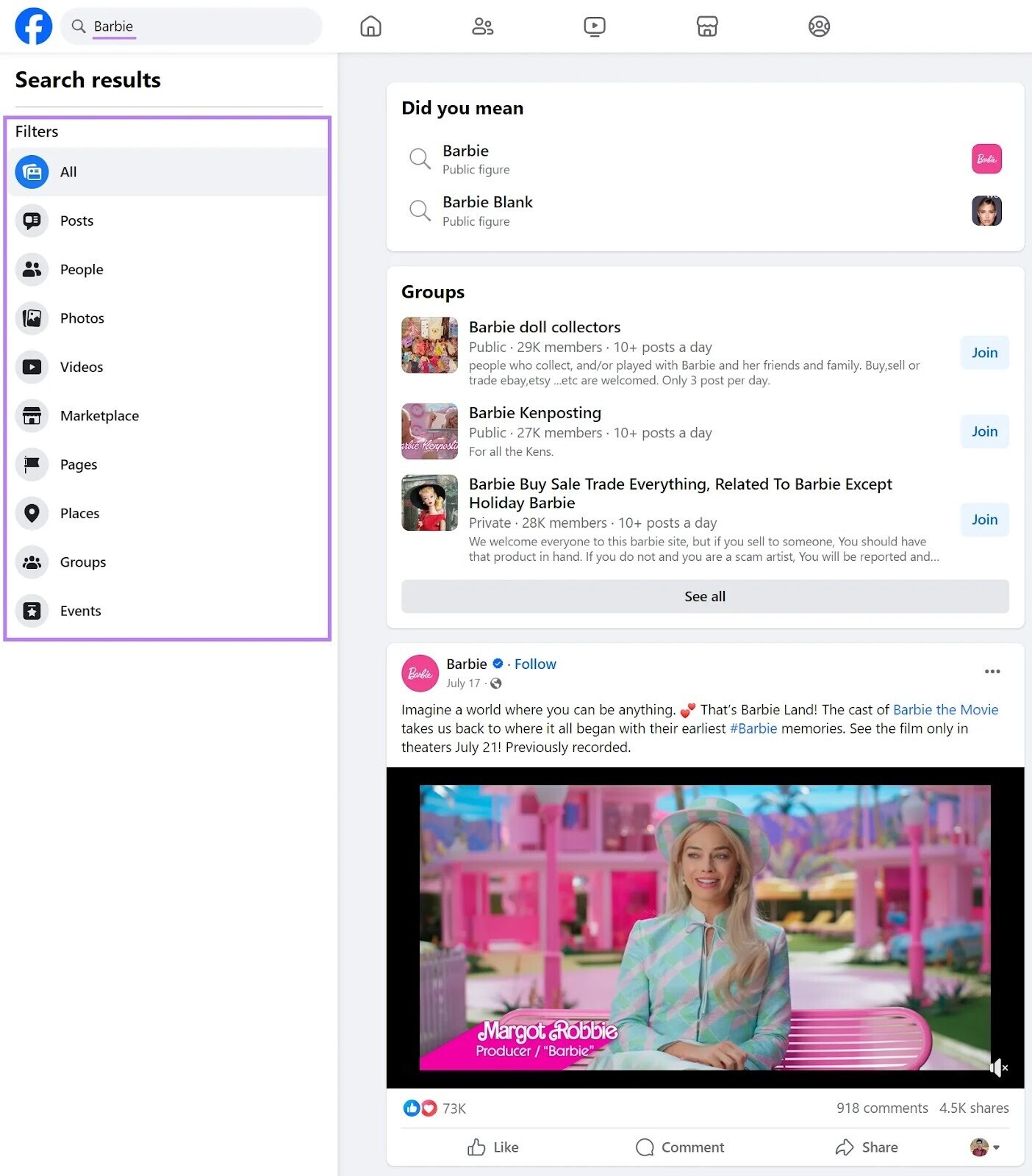Screen dimensions: 1032x1176
Task: Unmute the video with the speaker icon
Action: point(997,1067)
